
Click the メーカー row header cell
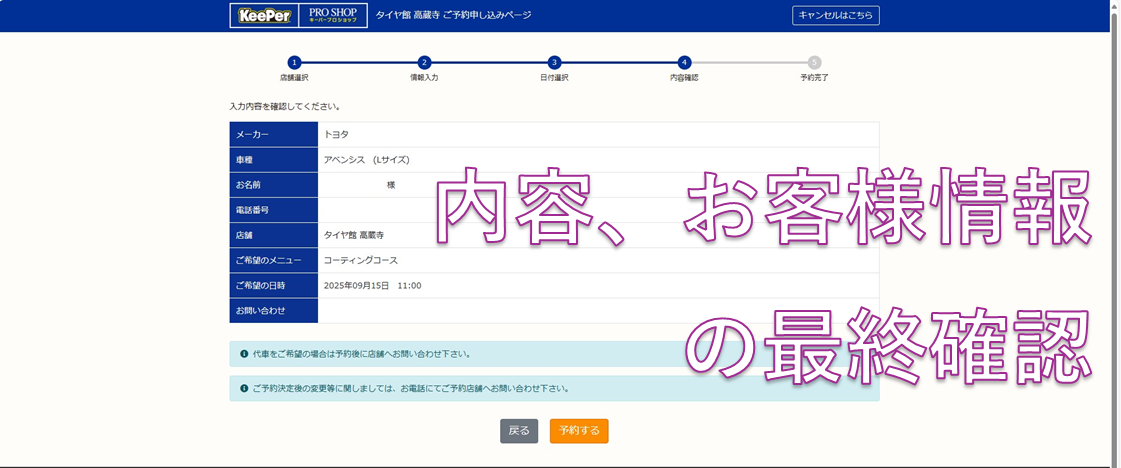point(273,134)
